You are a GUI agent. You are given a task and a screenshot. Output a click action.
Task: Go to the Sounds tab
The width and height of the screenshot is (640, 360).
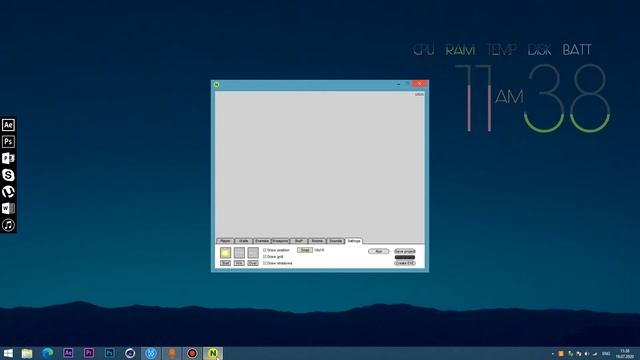[336, 241]
